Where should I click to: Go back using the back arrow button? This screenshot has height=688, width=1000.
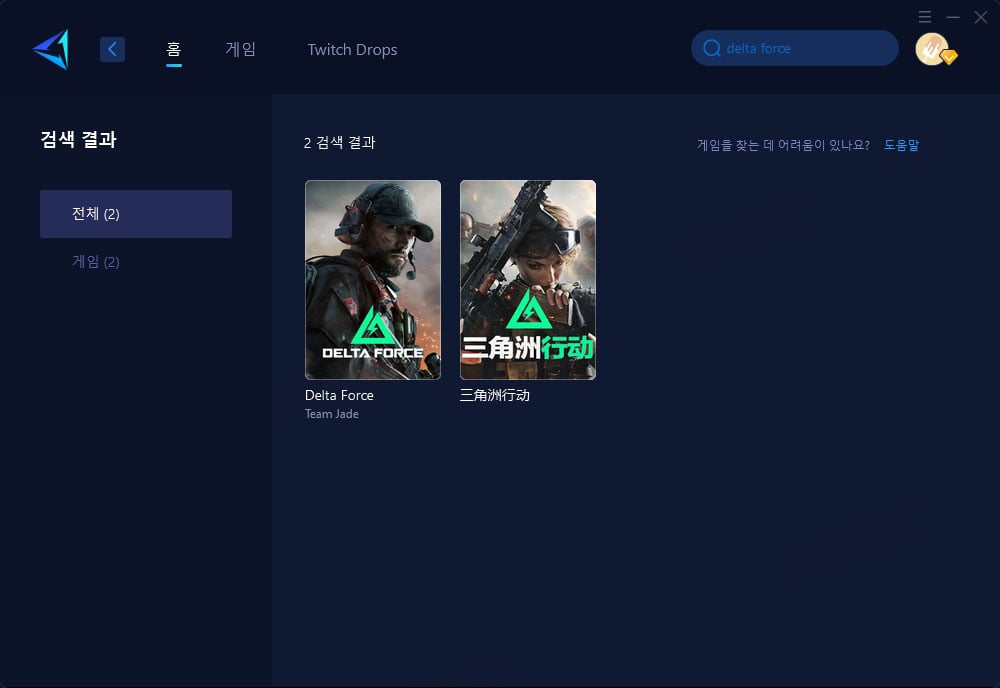[x=112, y=49]
